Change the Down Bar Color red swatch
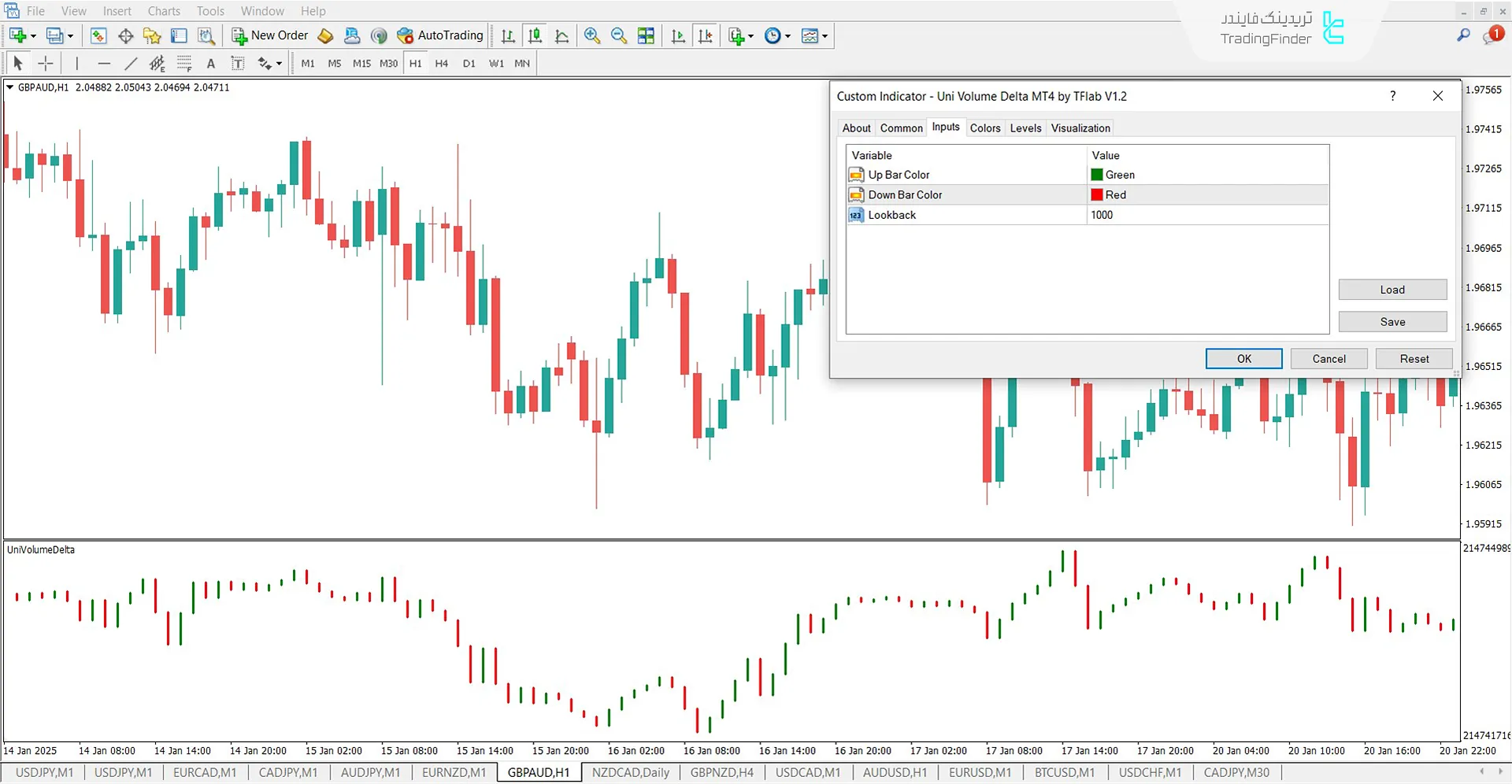 (x=1095, y=194)
